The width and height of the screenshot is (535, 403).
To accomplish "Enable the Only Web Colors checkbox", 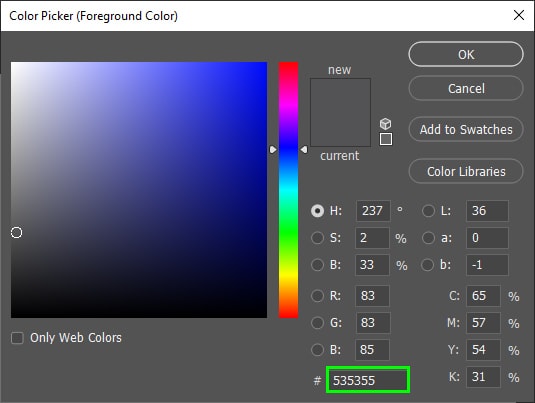I will click(17, 338).
